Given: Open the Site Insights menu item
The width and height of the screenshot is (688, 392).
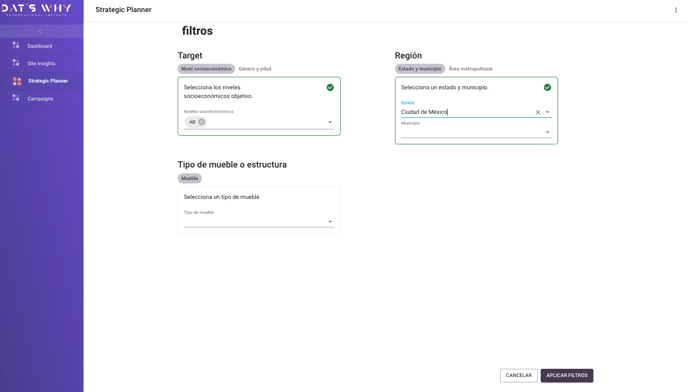Looking at the screenshot, I should point(42,63).
